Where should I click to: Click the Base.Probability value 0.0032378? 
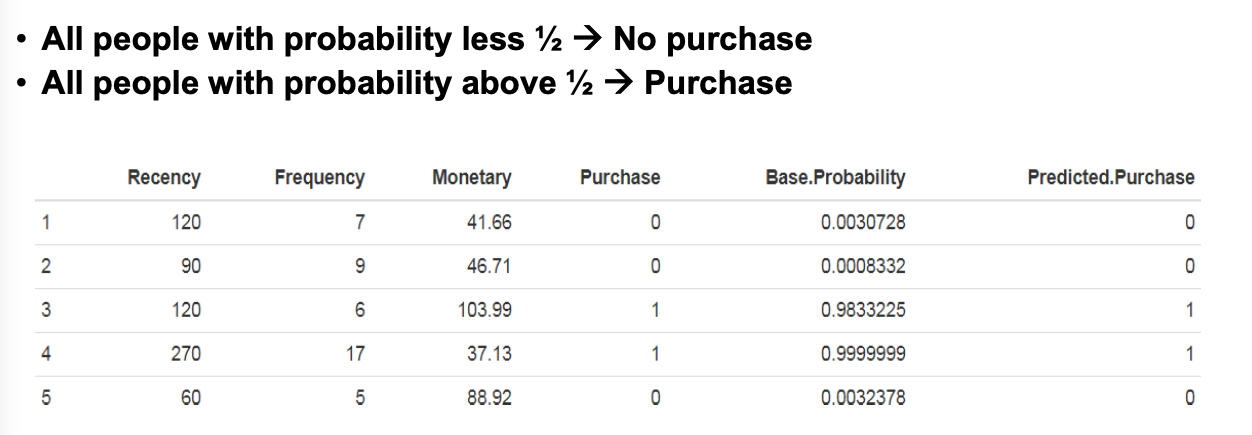863,398
